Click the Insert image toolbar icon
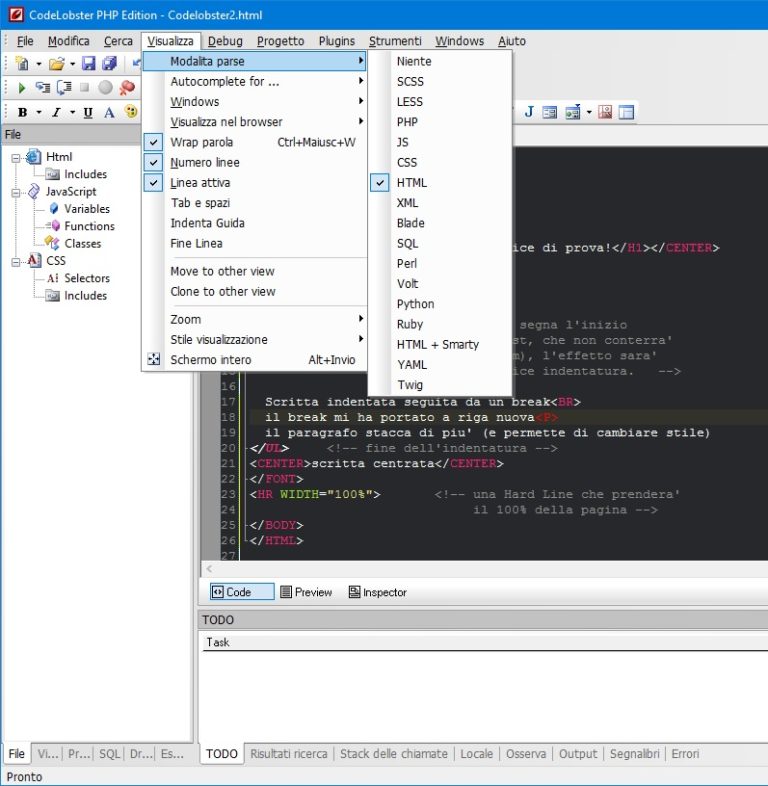Viewport: 768px width, 786px height. pyautogui.click(x=605, y=112)
